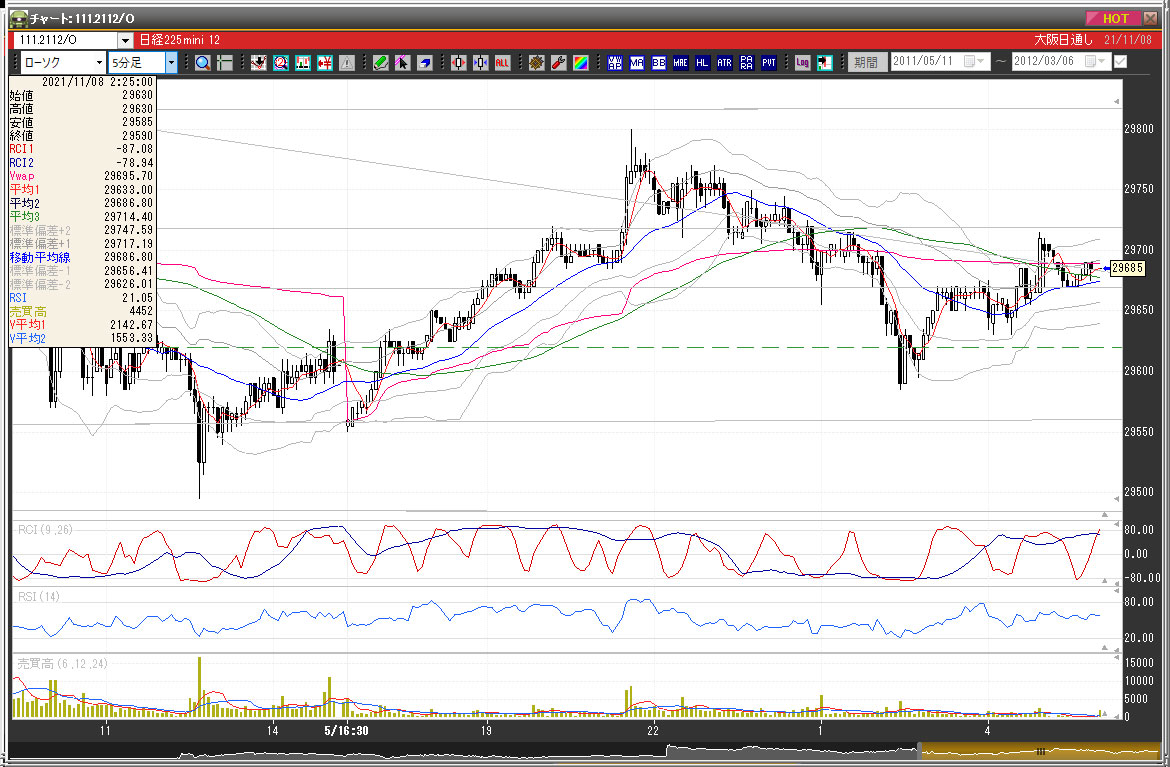Screen dimensions: 1170x767
Task: Click the bottom timeline range scrollbar
Action: click(1040, 751)
